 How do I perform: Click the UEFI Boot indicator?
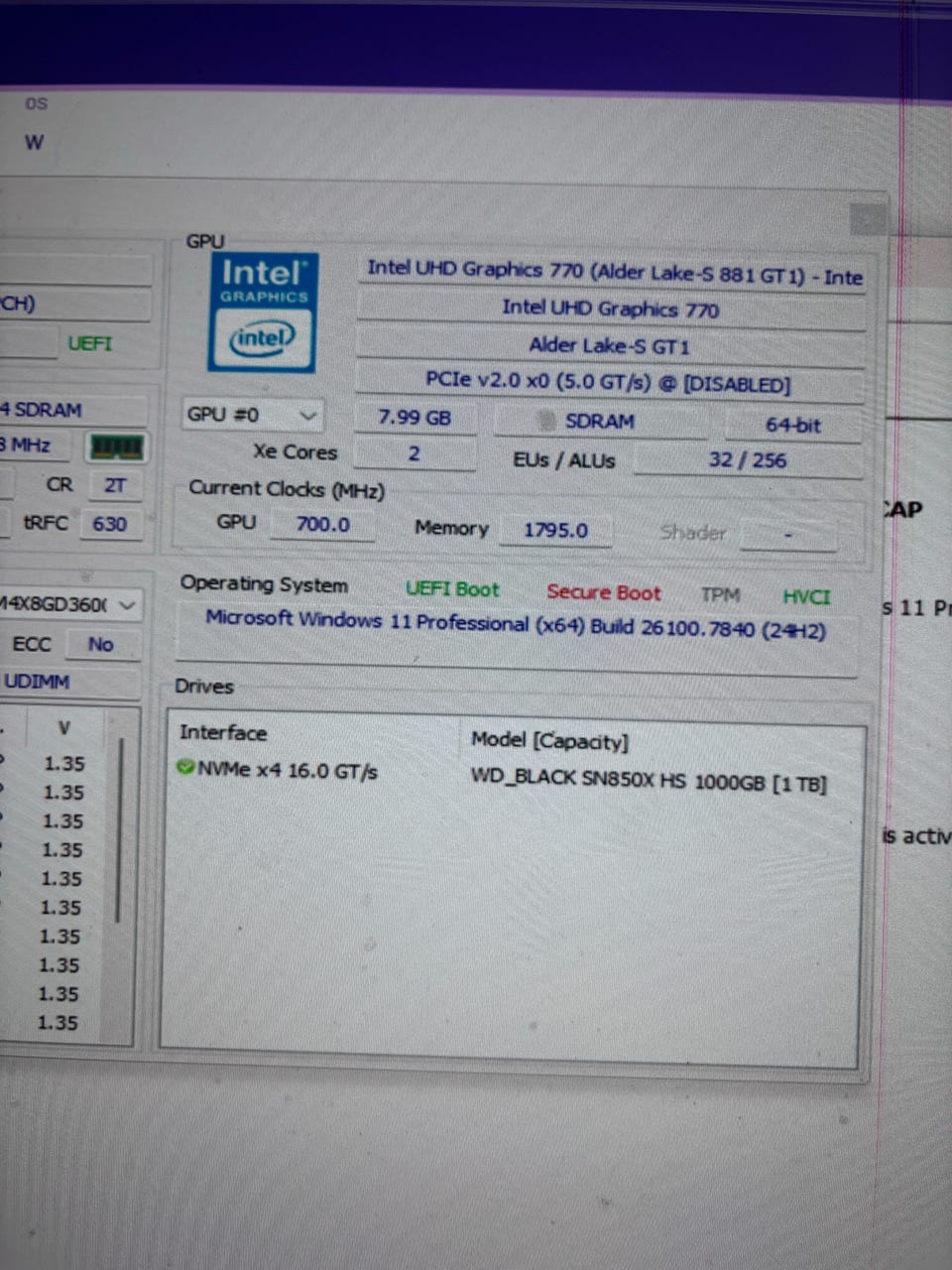pyautogui.click(x=452, y=589)
